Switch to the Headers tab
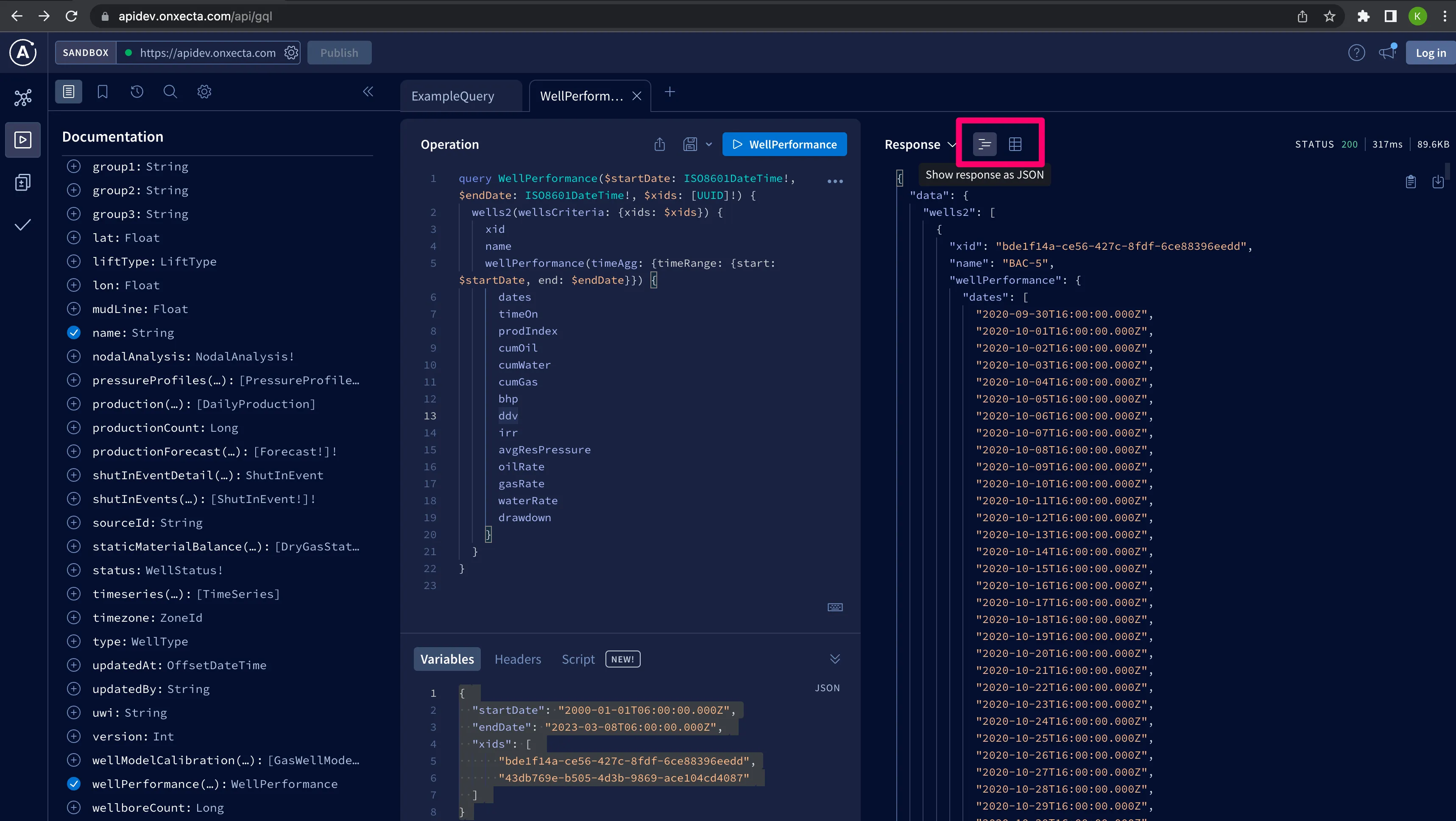Viewport: 1456px width, 821px height. pos(518,659)
